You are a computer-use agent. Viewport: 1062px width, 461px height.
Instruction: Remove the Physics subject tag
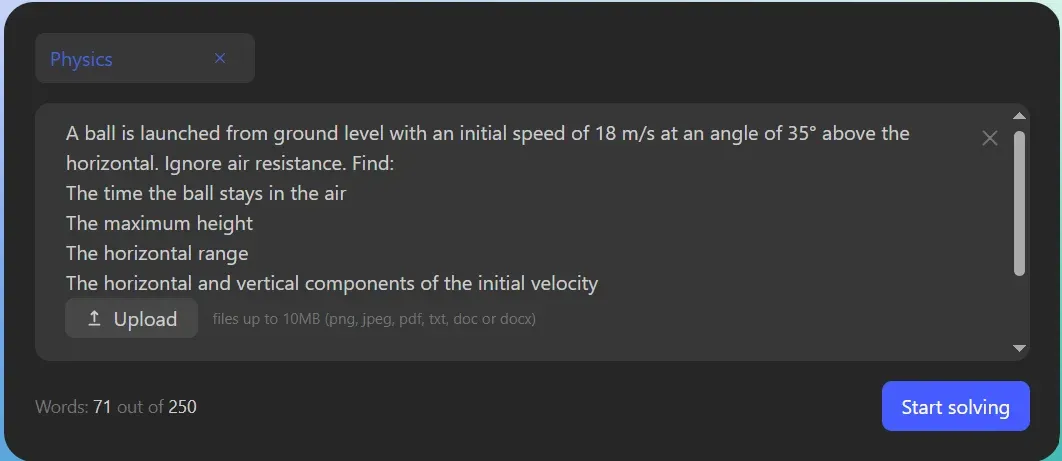tap(220, 58)
